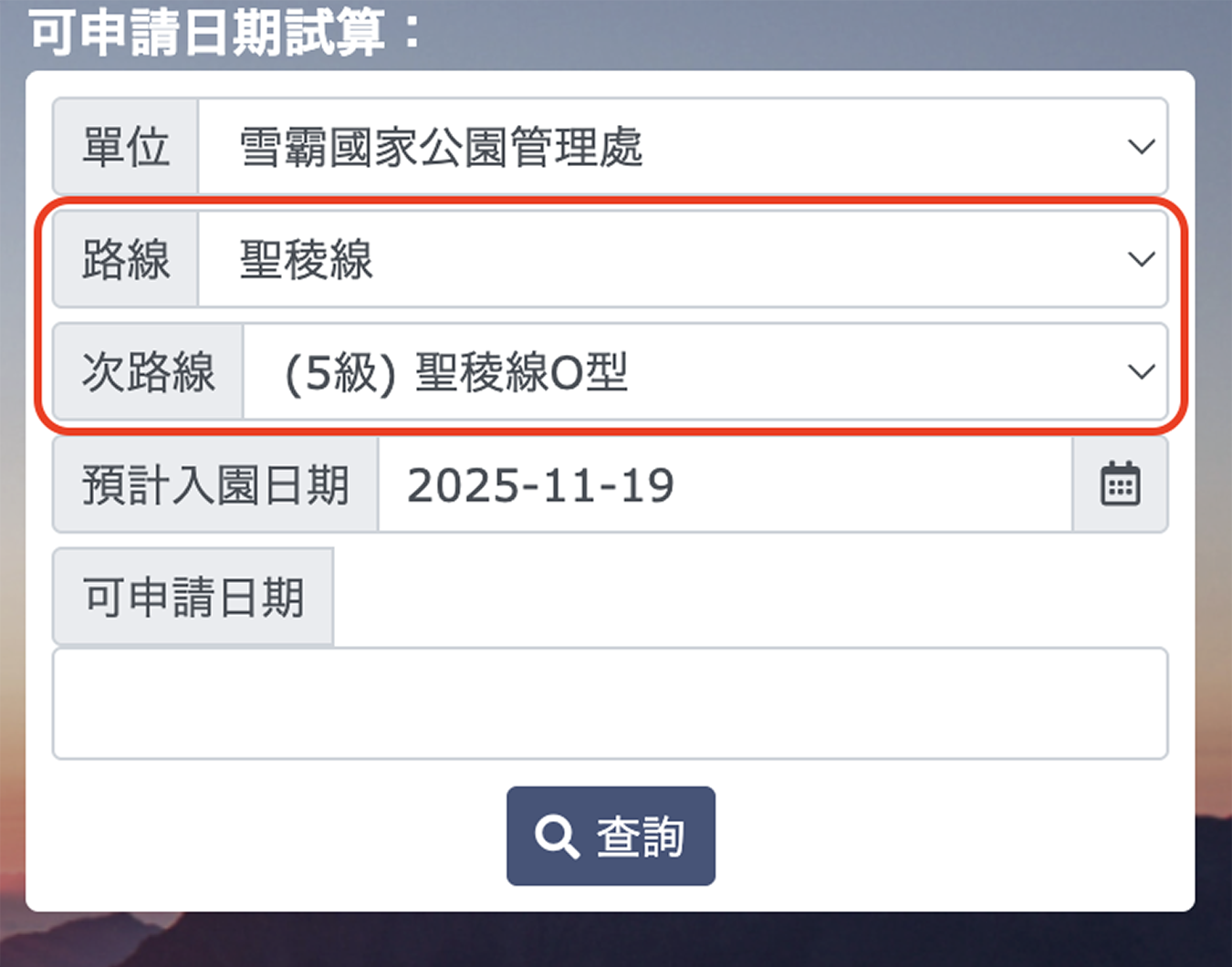This screenshot has width=1232, height=967.
Task: Click the 單位 field label
Action: [126, 146]
